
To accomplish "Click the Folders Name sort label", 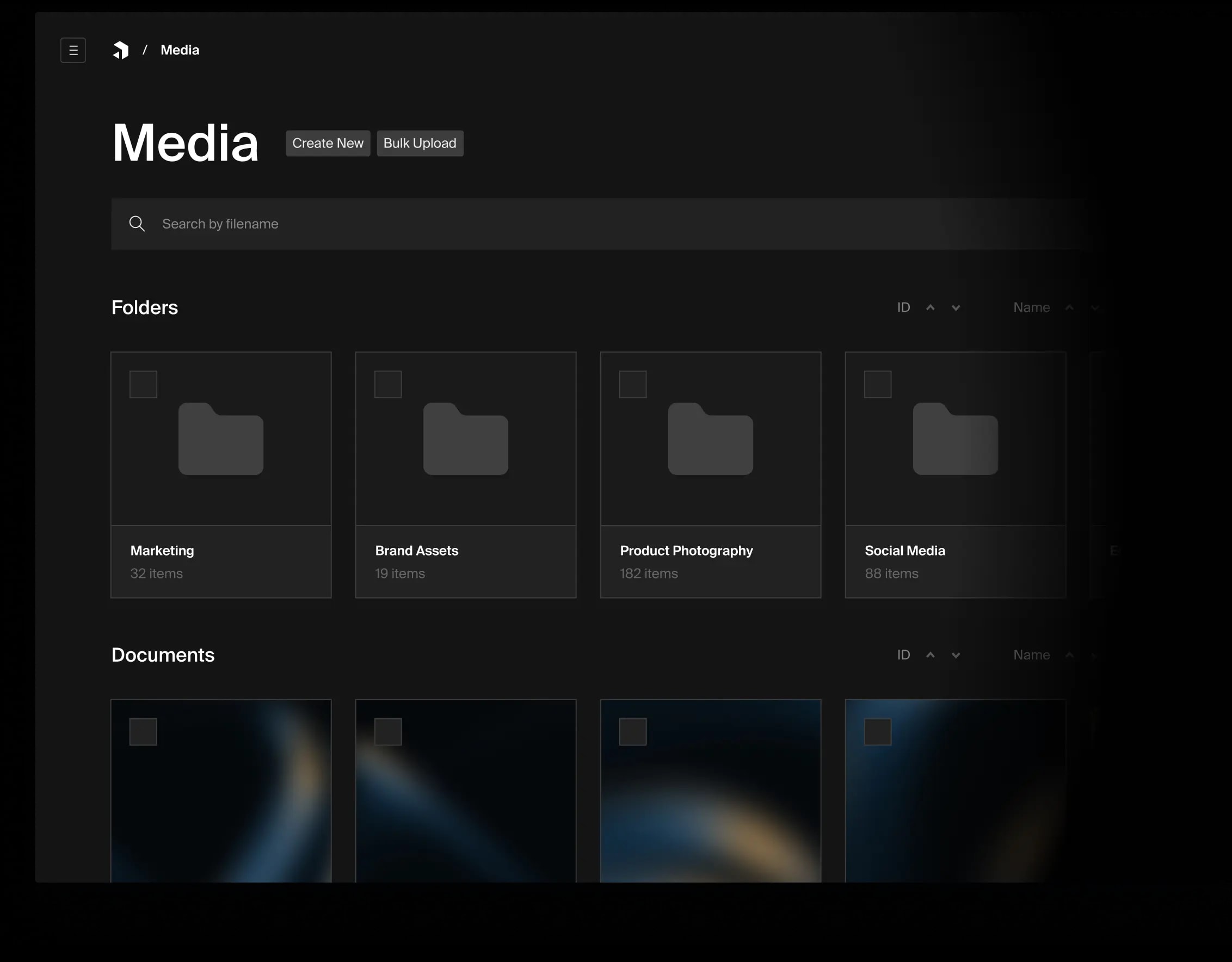I will tap(1031, 307).
